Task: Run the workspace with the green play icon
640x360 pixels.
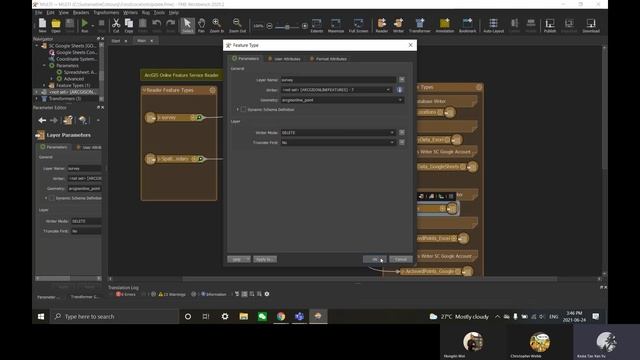Action: (x=84, y=25)
